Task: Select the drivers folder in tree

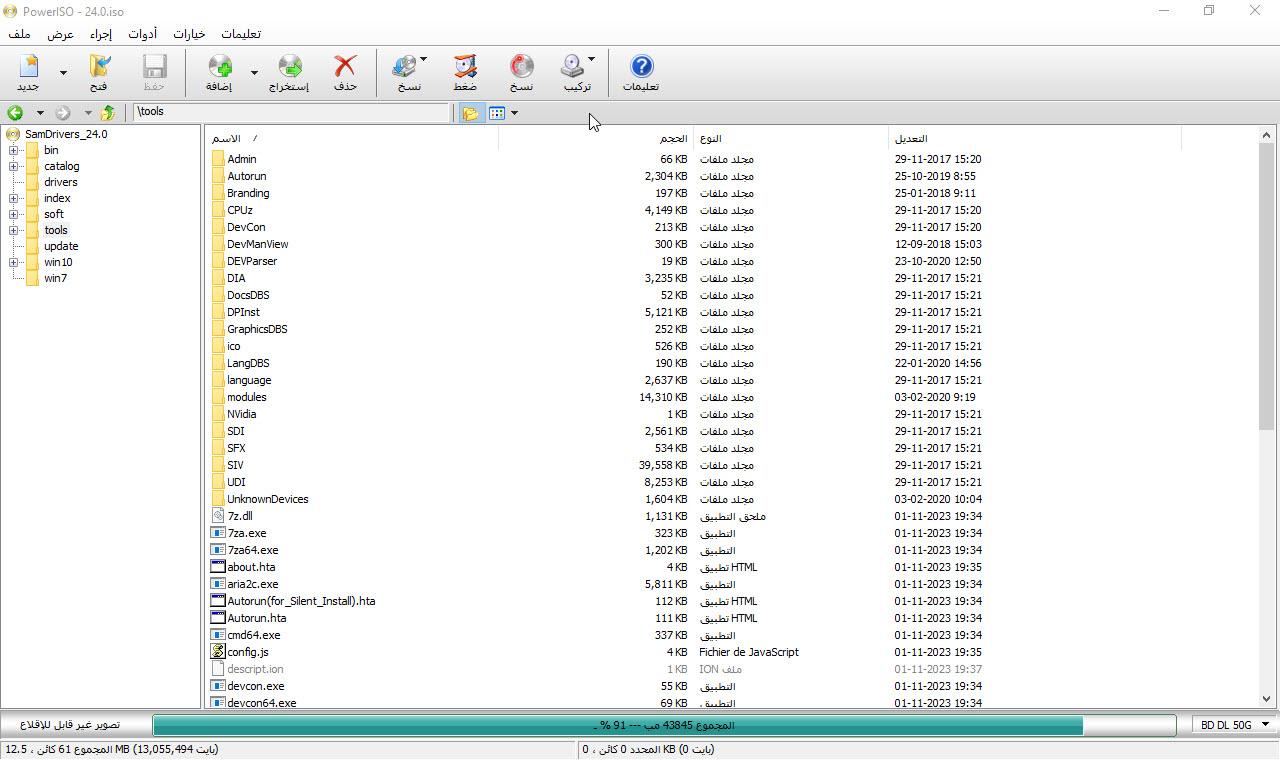Action: click(60, 182)
